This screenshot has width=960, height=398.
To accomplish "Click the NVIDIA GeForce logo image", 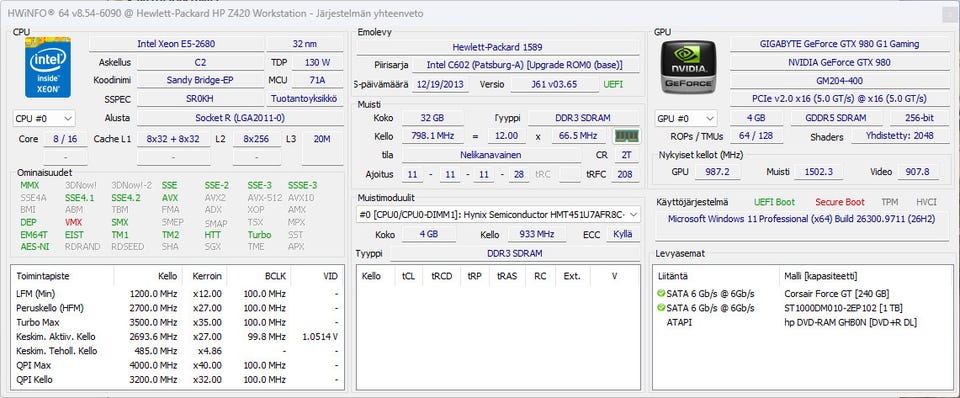I will [688, 67].
